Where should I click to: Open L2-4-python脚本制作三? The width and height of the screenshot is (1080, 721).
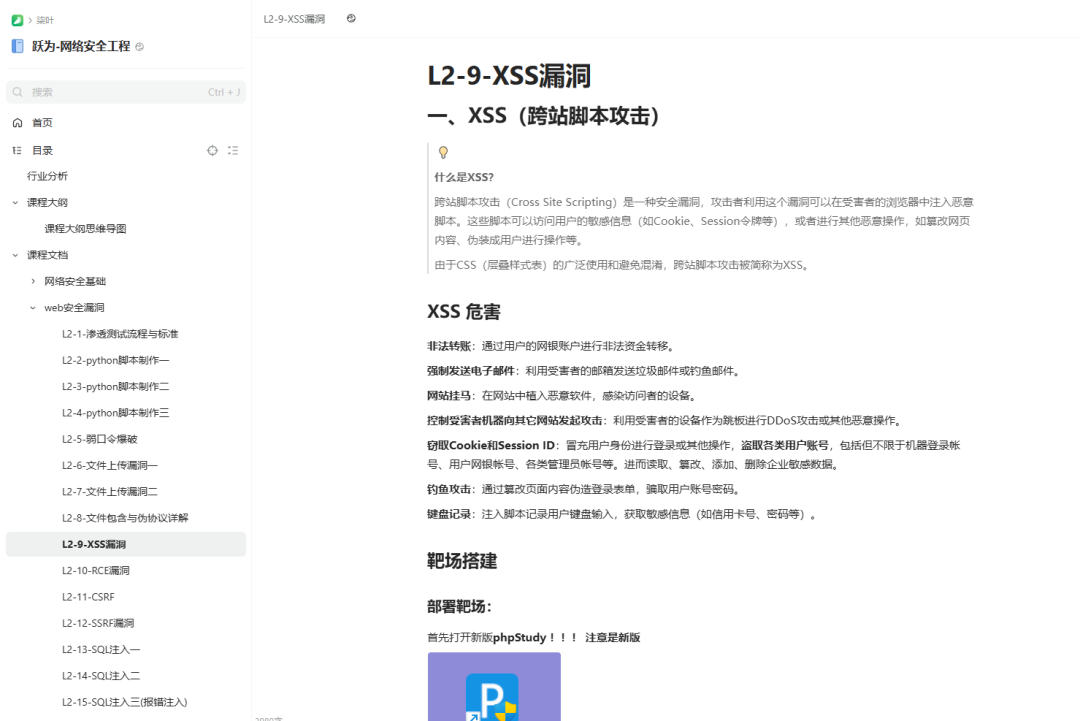[115, 412]
